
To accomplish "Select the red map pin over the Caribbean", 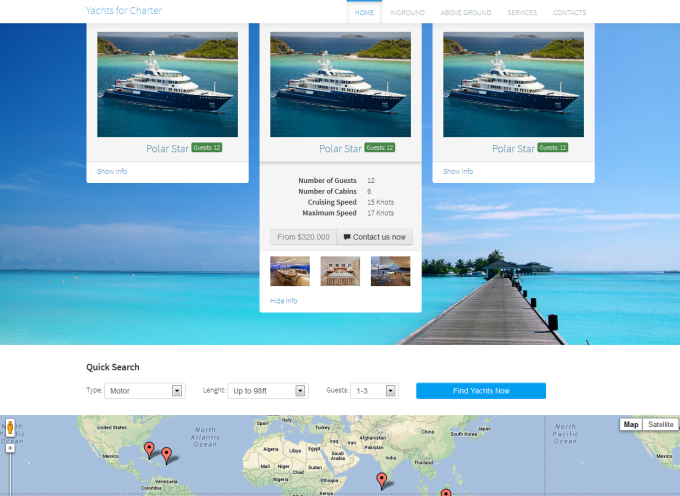I will click(166, 455).
